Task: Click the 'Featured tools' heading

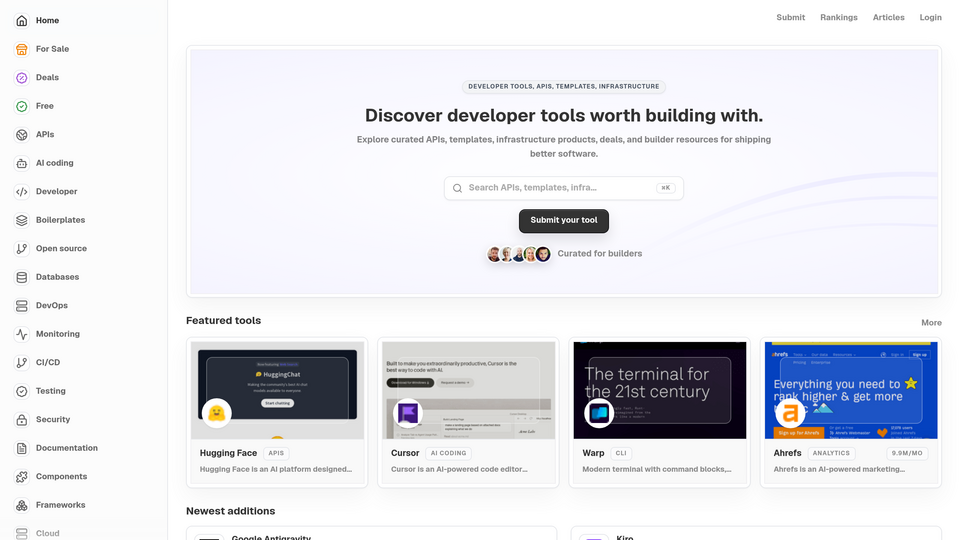Action: 223,321
